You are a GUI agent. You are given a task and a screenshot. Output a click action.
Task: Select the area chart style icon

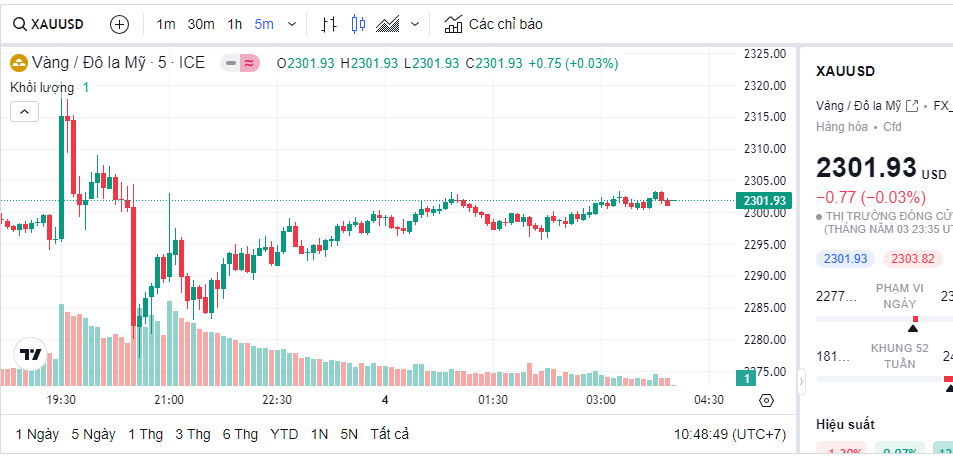pos(389,24)
